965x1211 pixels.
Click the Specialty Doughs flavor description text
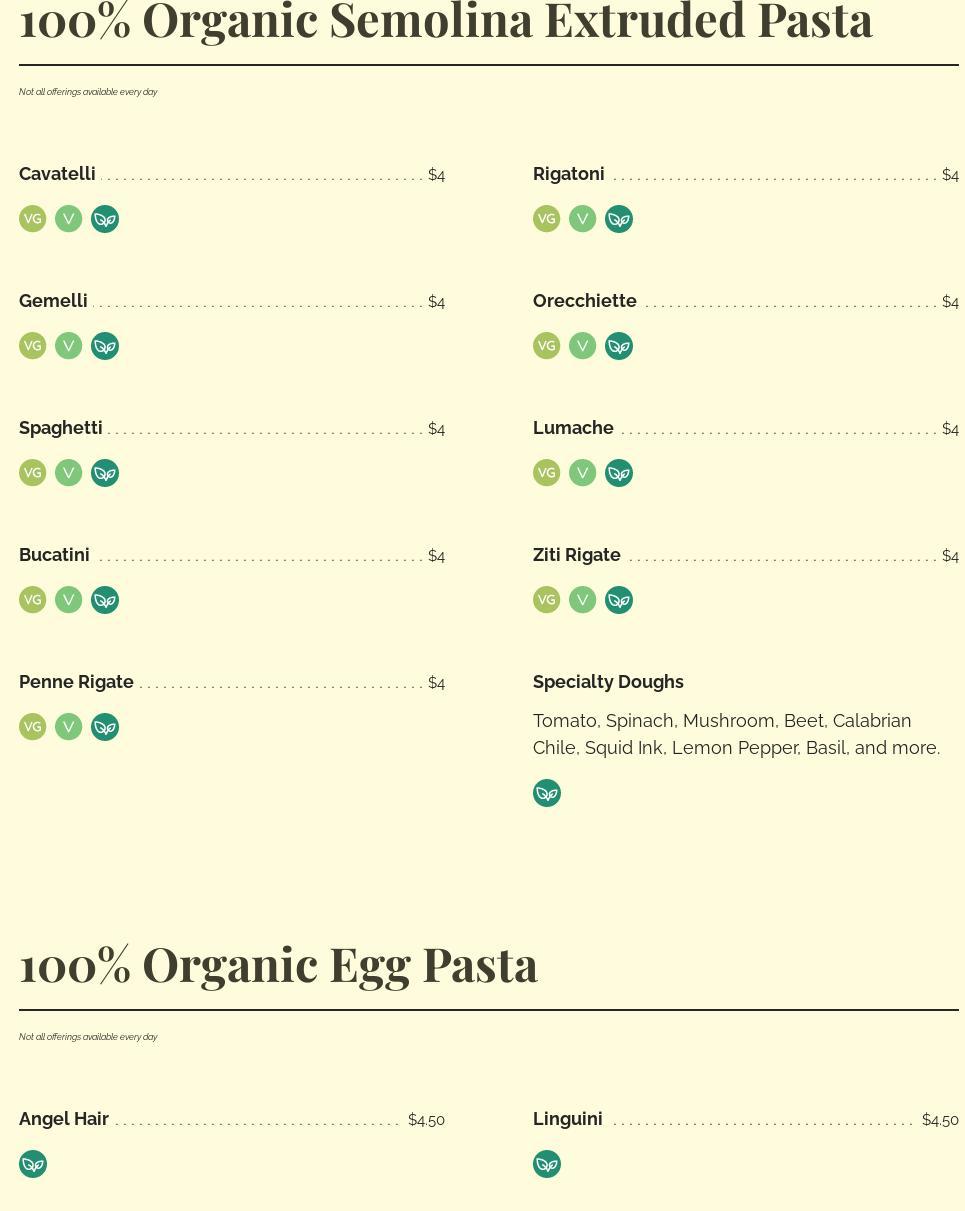[736, 734]
